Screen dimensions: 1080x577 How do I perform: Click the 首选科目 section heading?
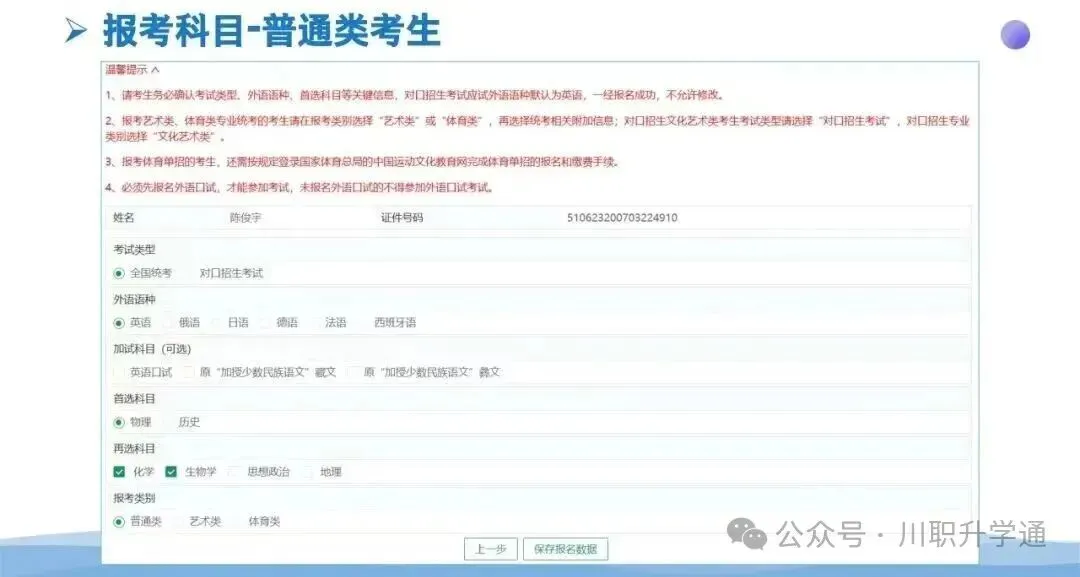coord(134,399)
